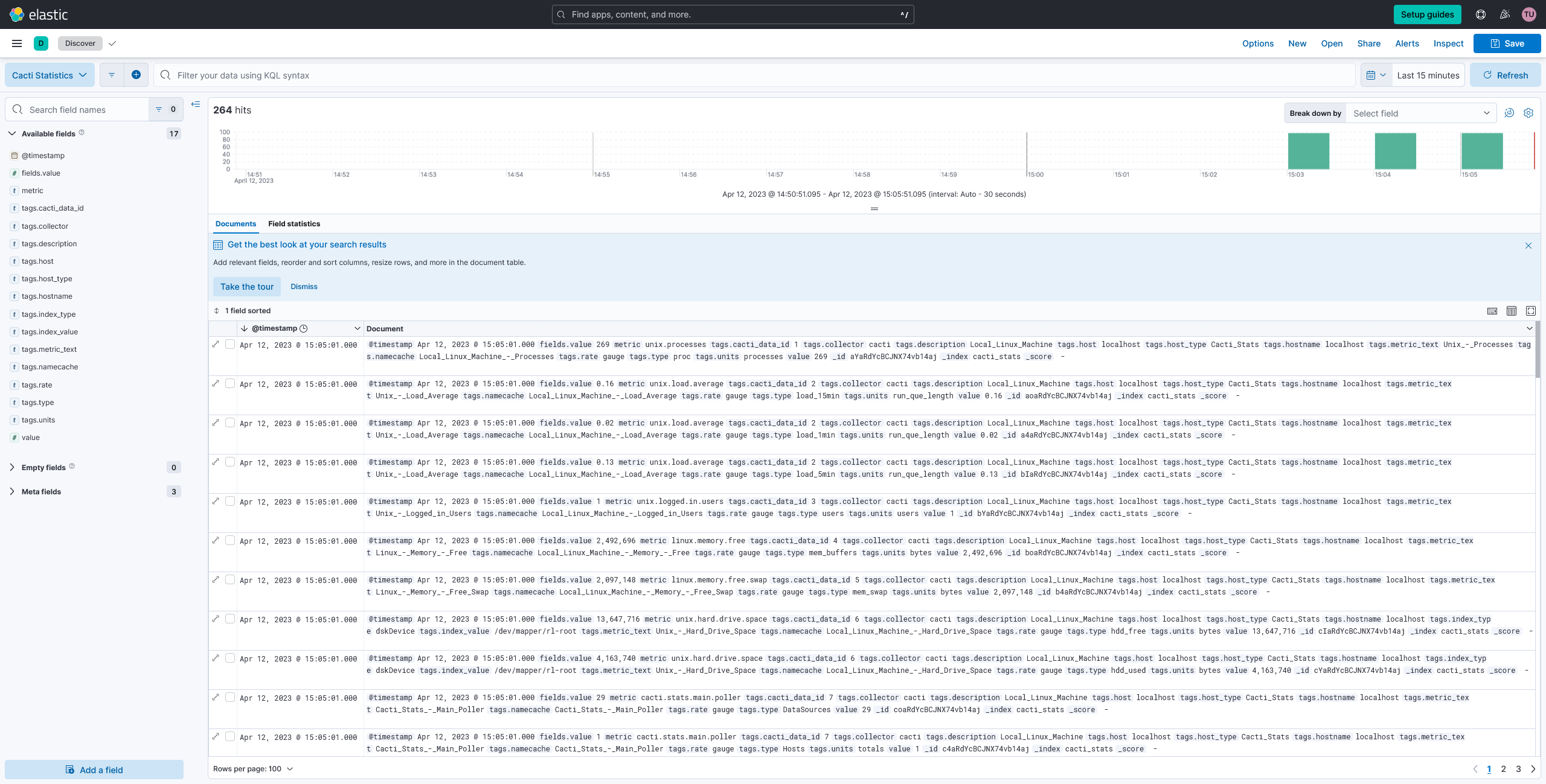Close the search results tour callout

coord(1528,246)
